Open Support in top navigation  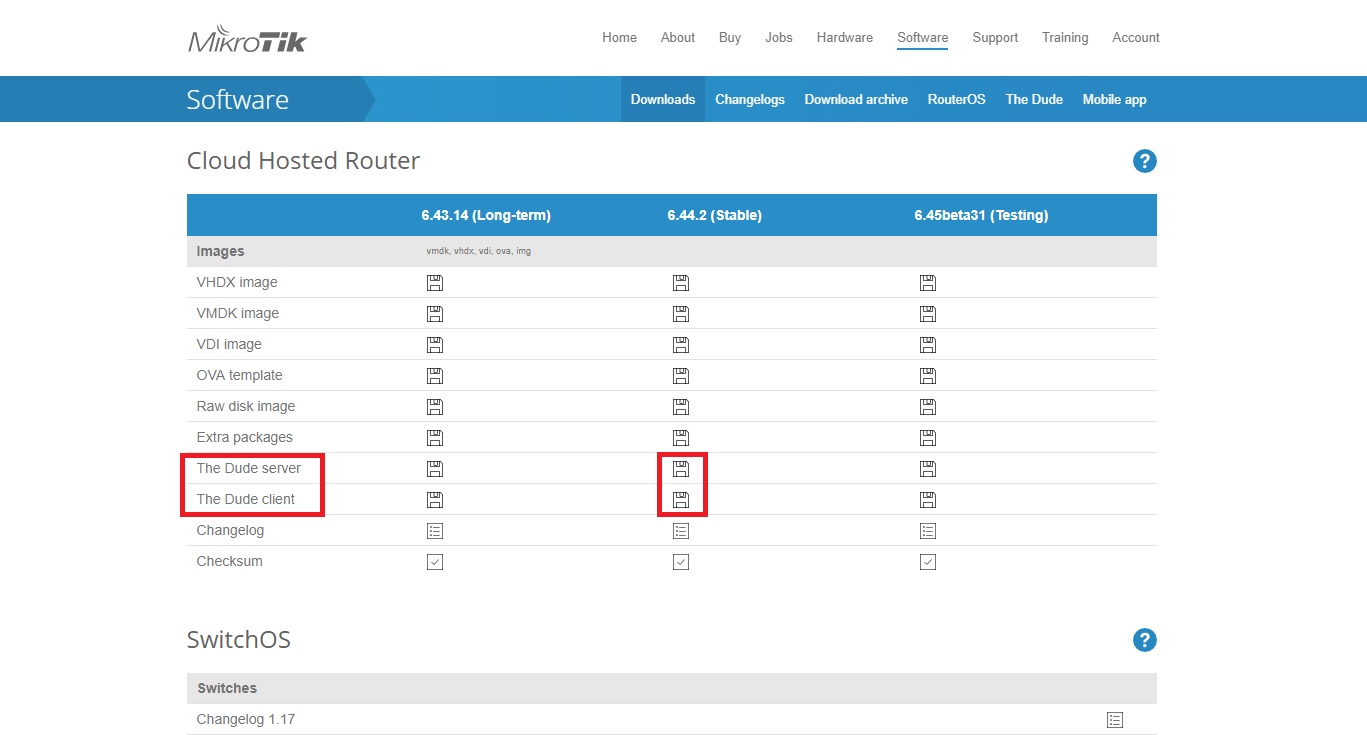point(995,37)
